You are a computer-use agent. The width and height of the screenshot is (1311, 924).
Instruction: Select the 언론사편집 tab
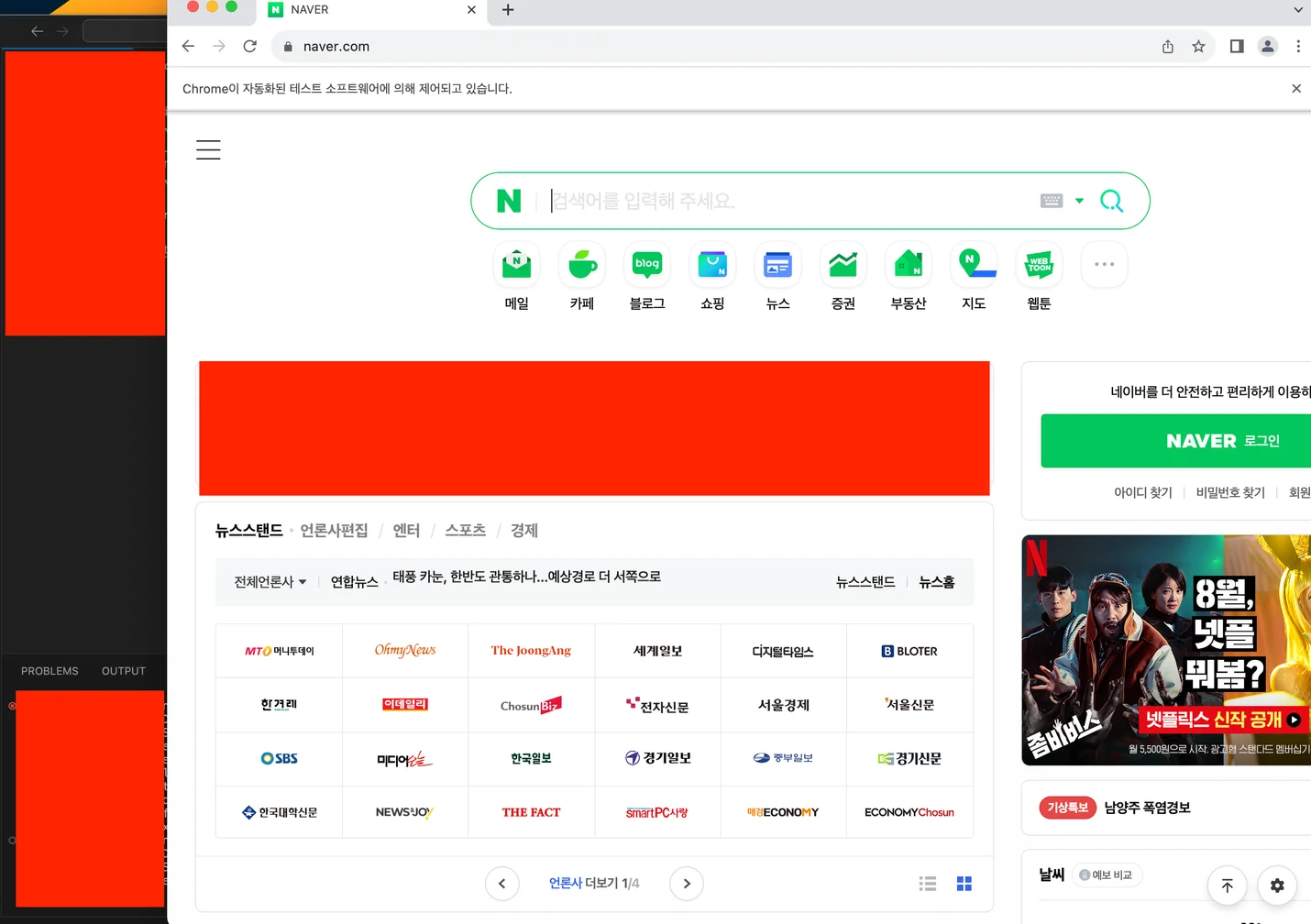pyautogui.click(x=334, y=531)
